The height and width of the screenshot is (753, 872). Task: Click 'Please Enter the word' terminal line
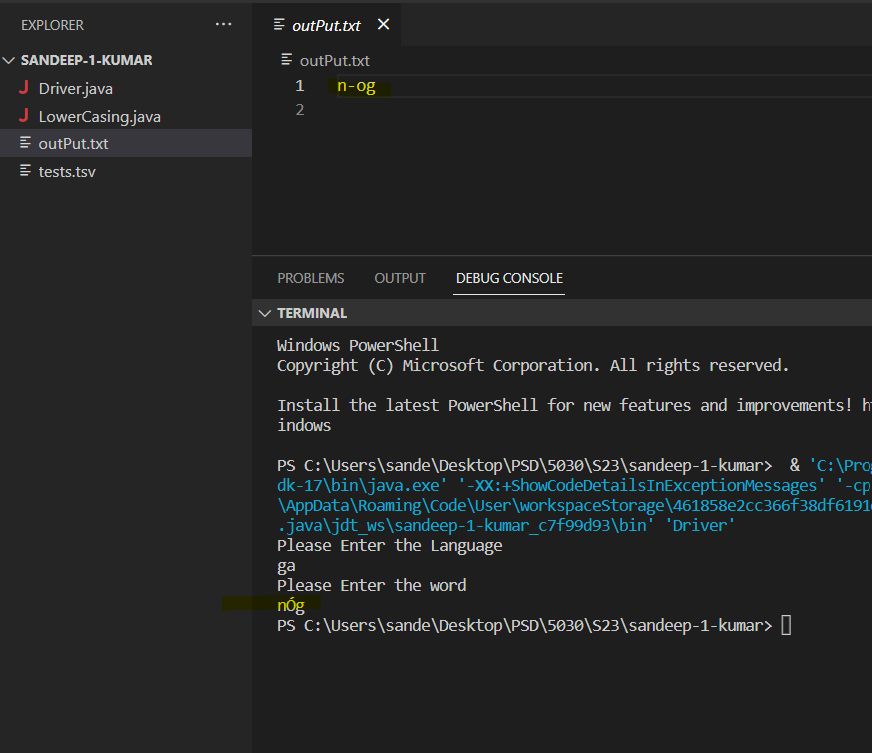371,586
